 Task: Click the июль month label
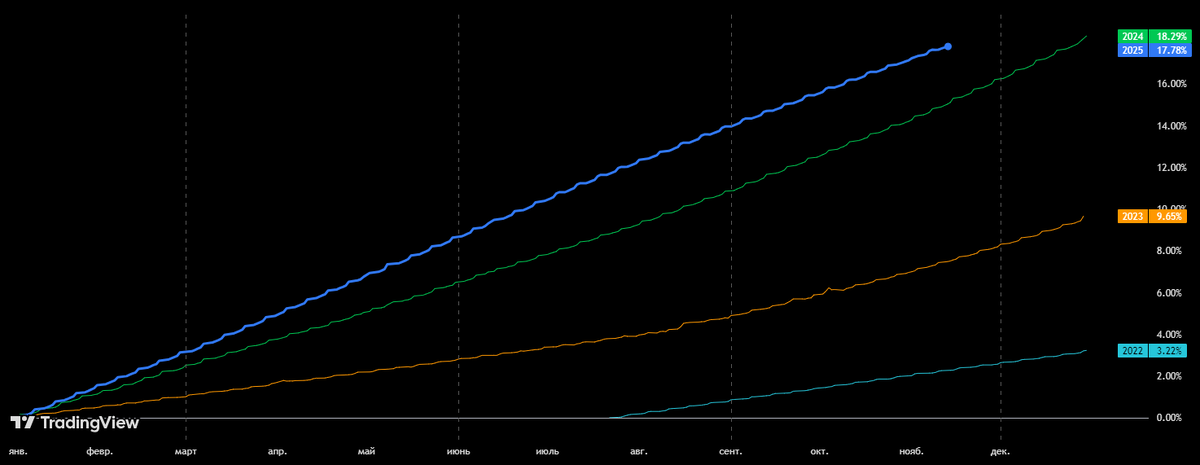548,451
